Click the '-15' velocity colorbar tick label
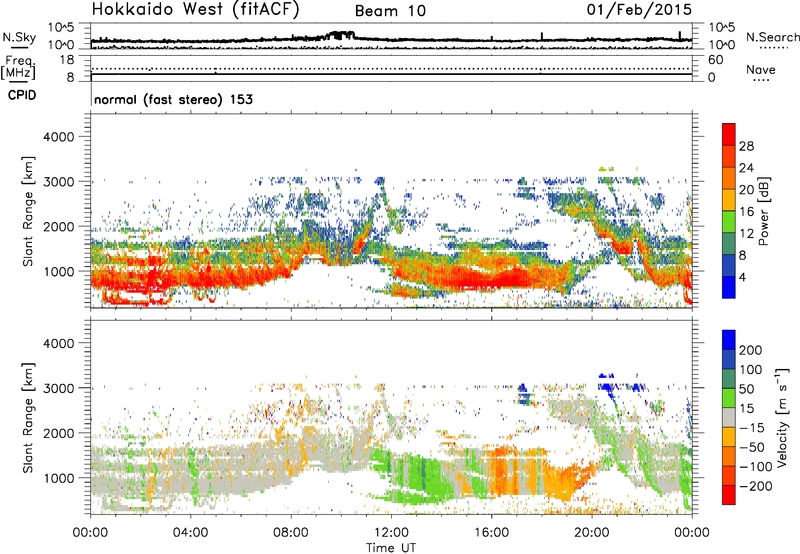 click(x=752, y=427)
